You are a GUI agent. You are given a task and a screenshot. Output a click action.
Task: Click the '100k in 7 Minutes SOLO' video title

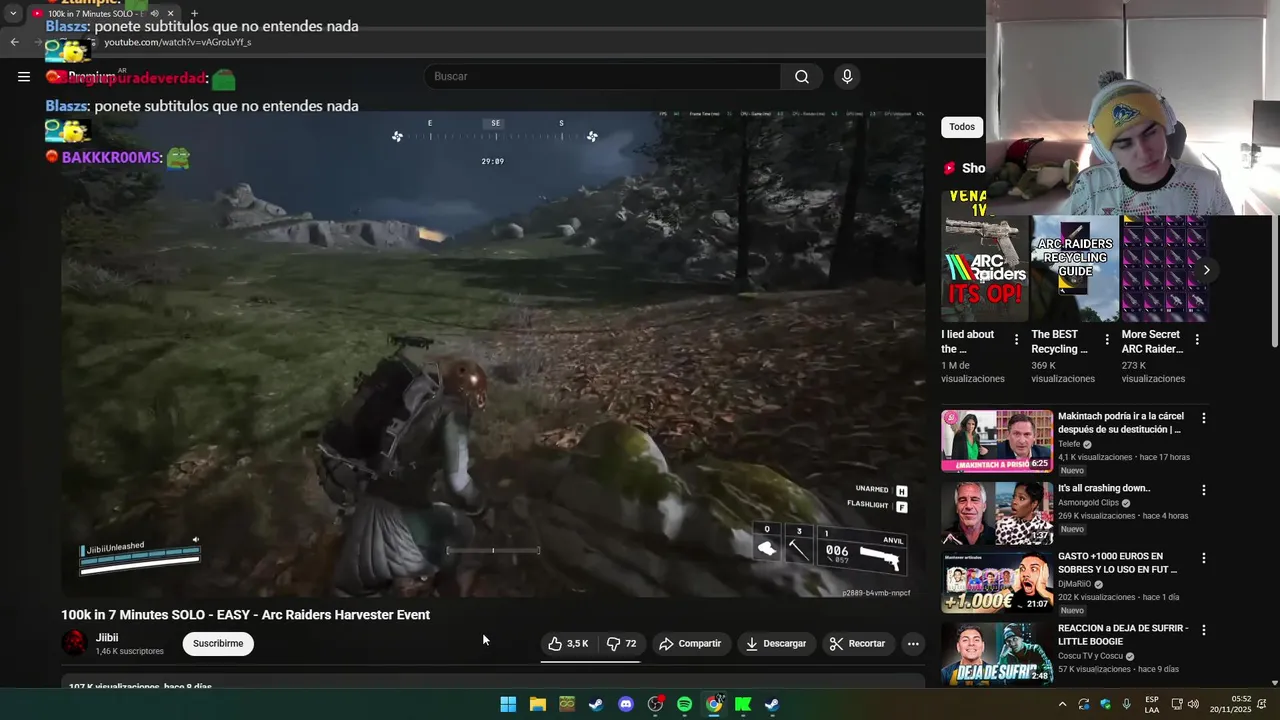click(x=245, y=615)
